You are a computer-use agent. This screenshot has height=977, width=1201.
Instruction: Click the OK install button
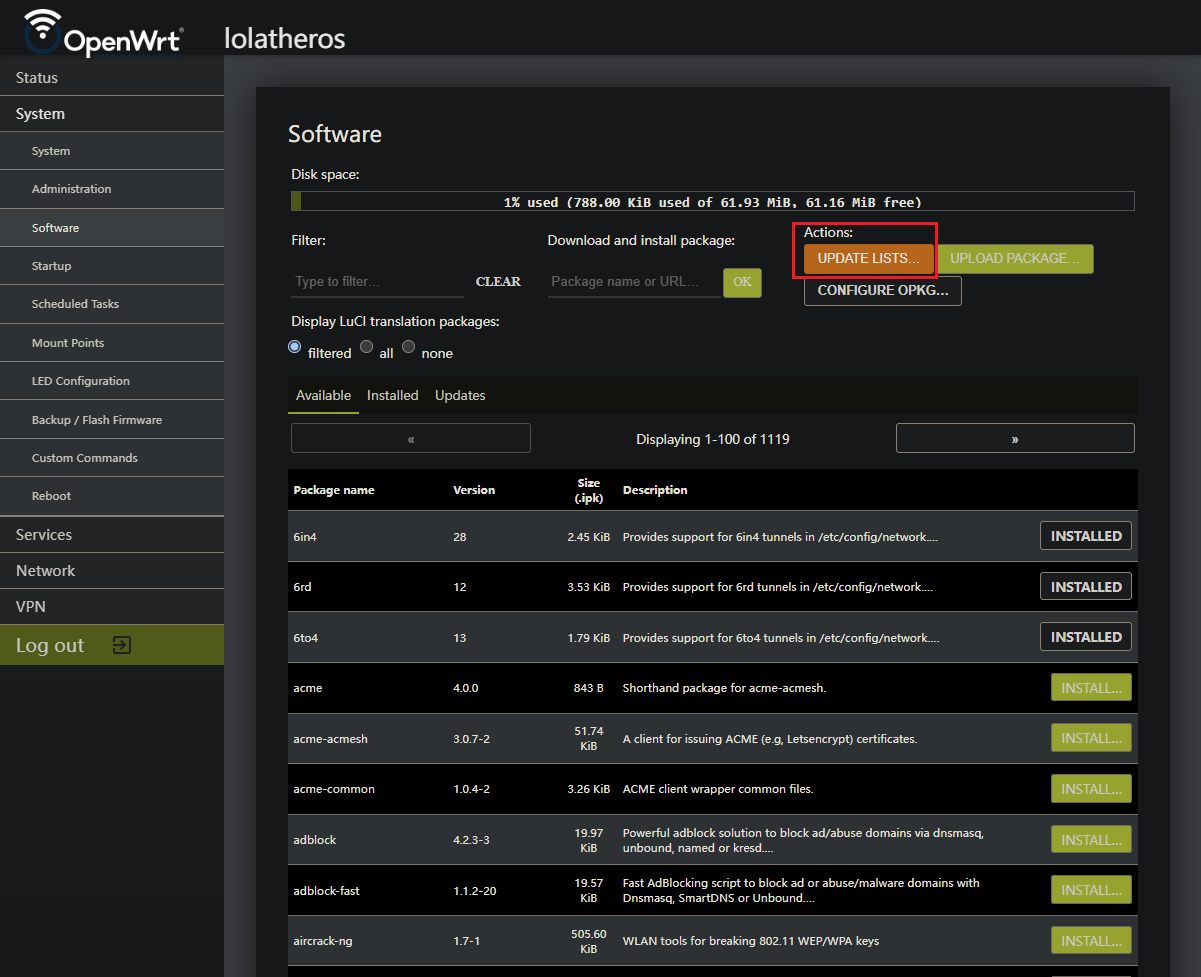(742, 282)
